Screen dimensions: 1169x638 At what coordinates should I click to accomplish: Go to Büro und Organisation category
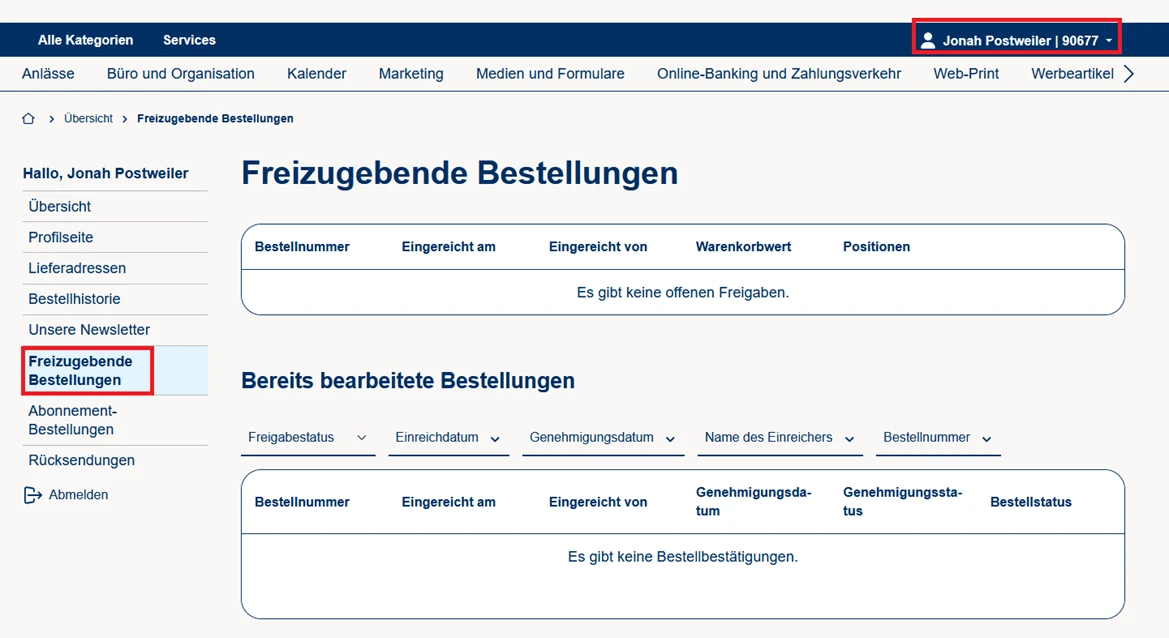(x=180, y=74)
